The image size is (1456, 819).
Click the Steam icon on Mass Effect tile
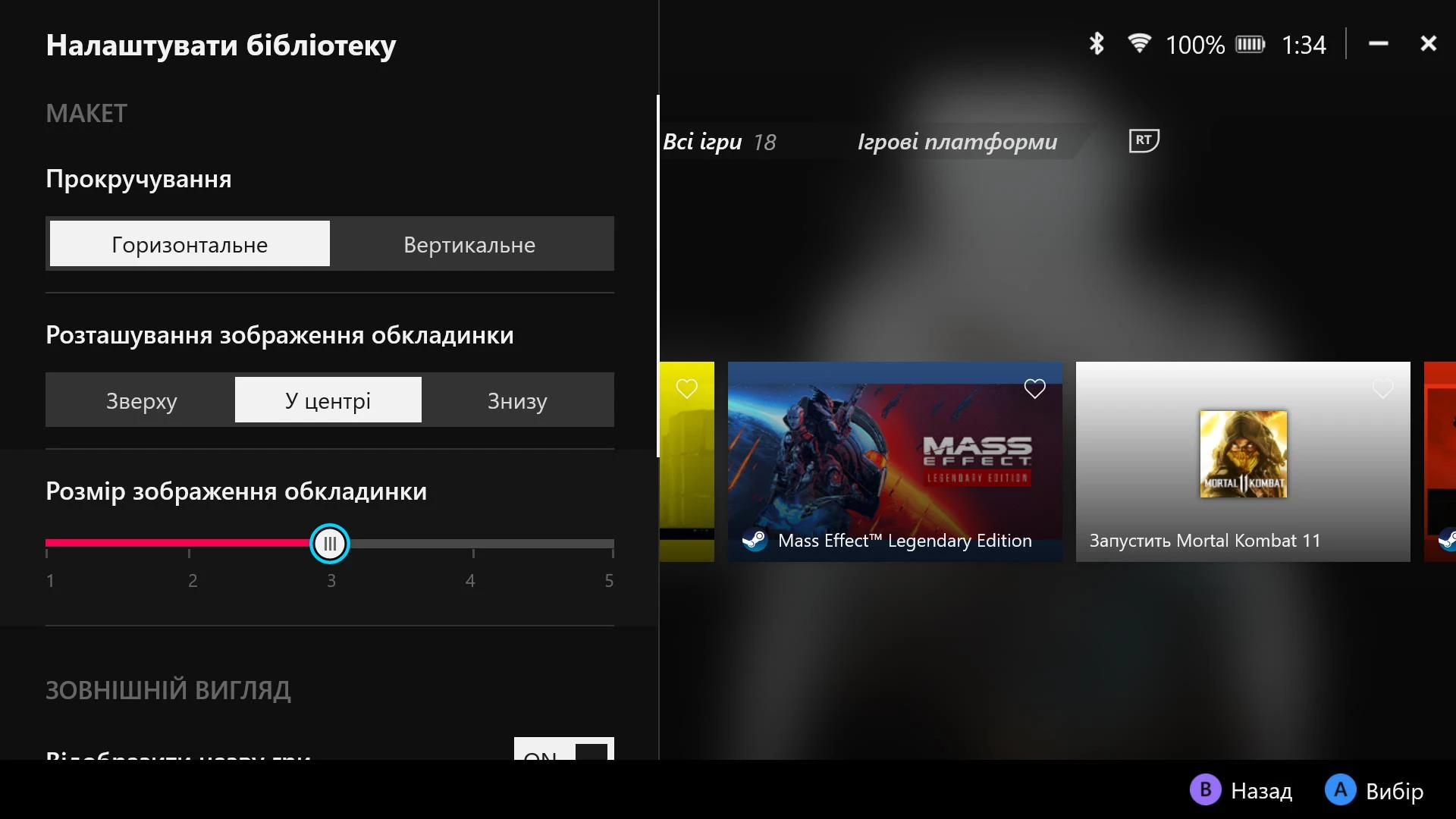tap(755, 540)
